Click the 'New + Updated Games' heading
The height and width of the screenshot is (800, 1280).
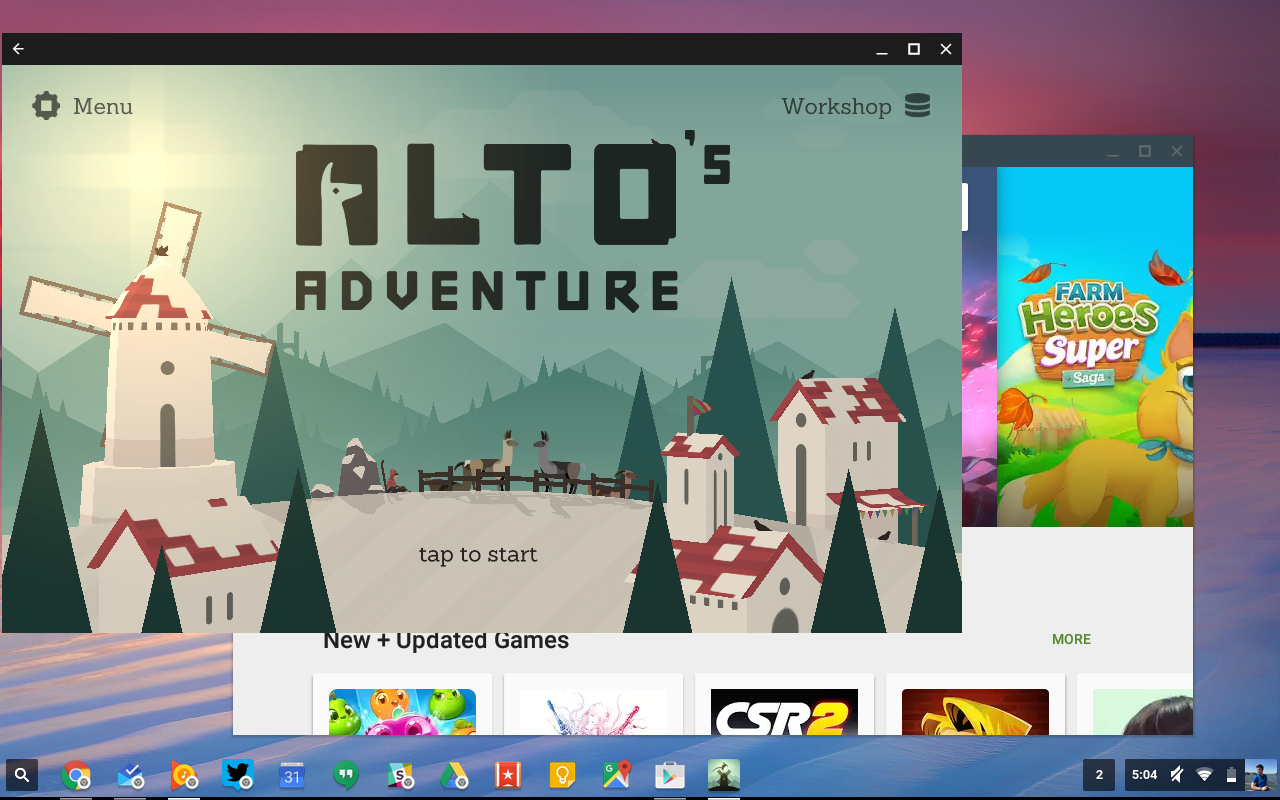tap(446, 641)
